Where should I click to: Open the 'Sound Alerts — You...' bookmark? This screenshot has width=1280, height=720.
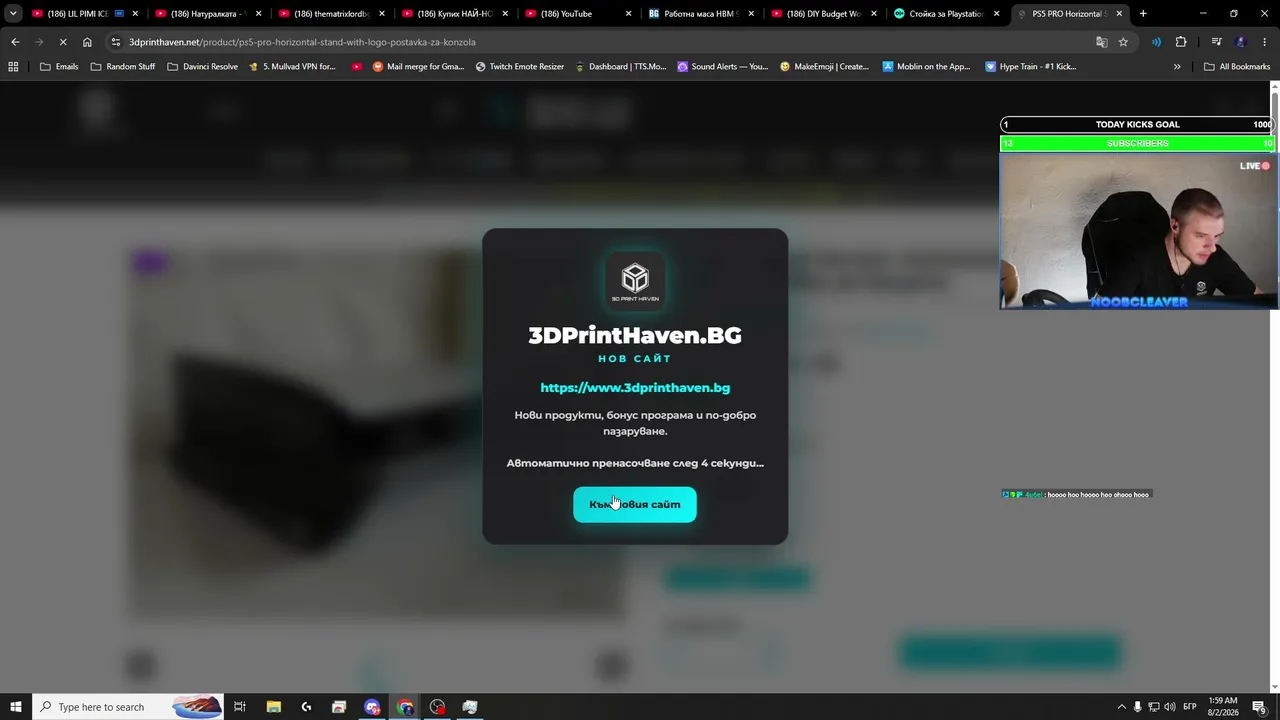[723, 67]
